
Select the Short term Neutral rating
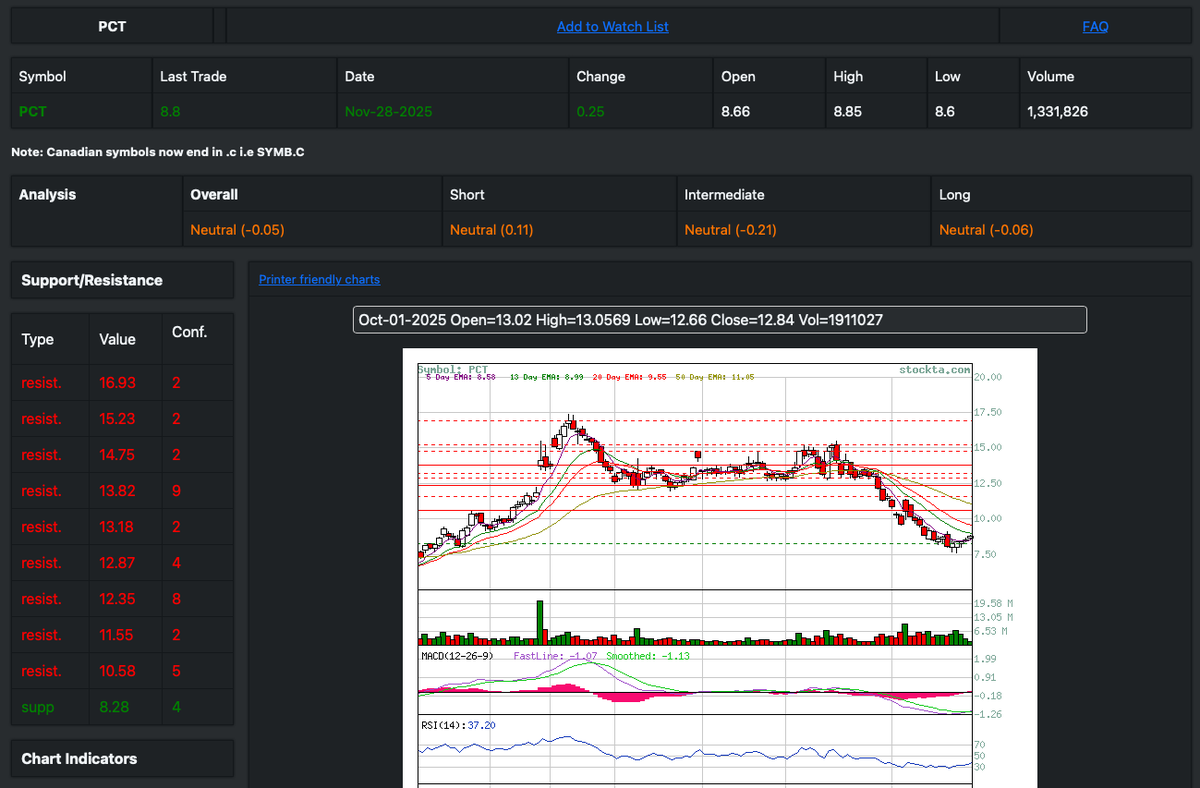click(492, 229)
